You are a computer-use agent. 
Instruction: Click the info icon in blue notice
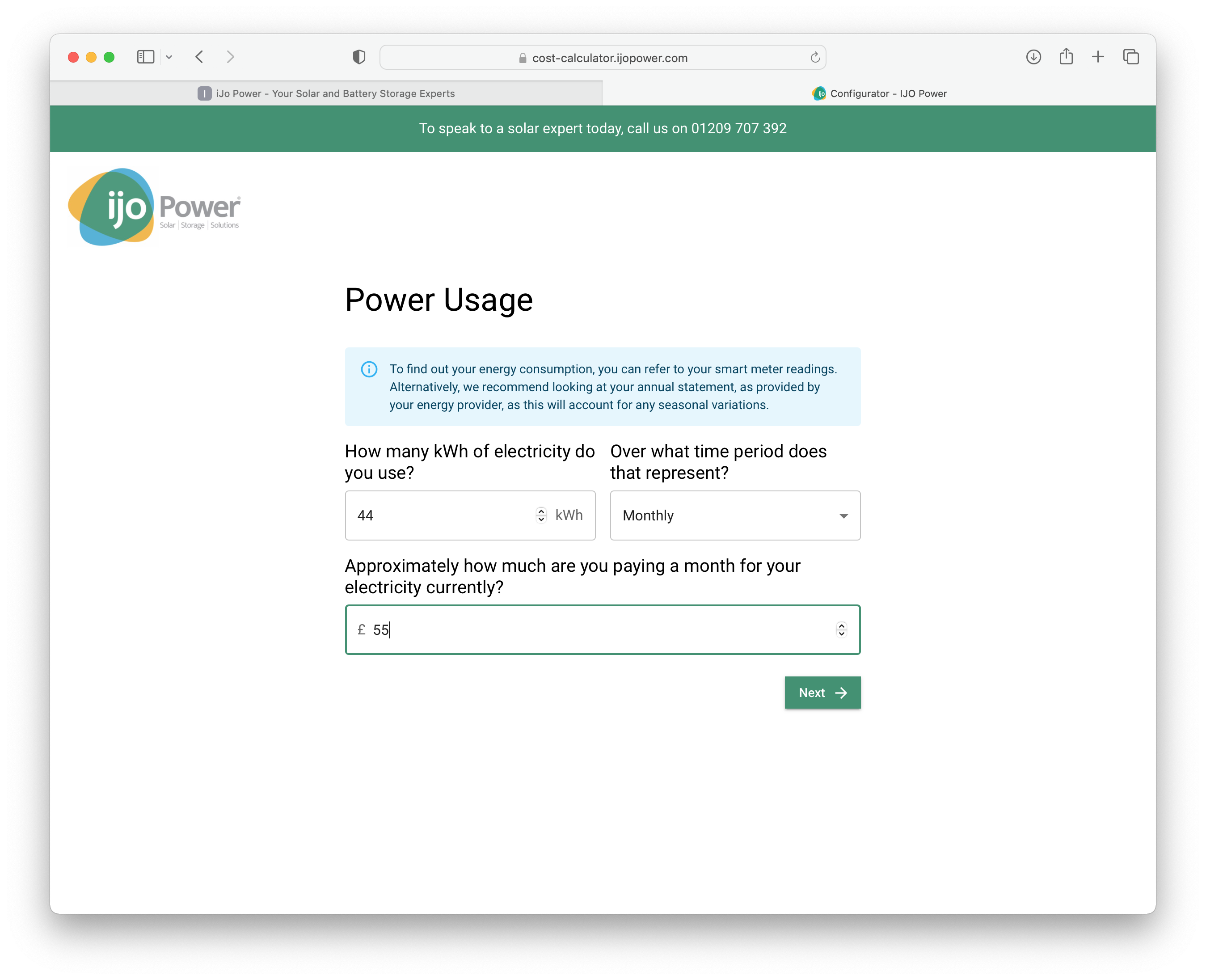point(369,369)
